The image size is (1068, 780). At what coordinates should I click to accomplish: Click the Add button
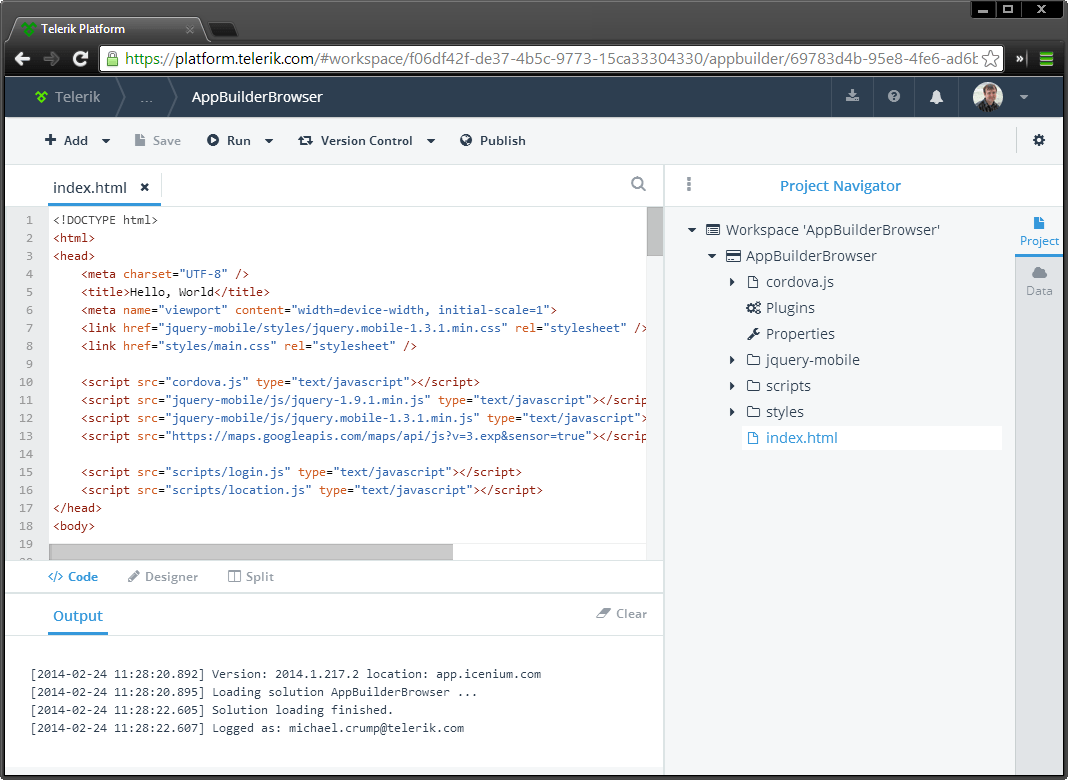66,140
